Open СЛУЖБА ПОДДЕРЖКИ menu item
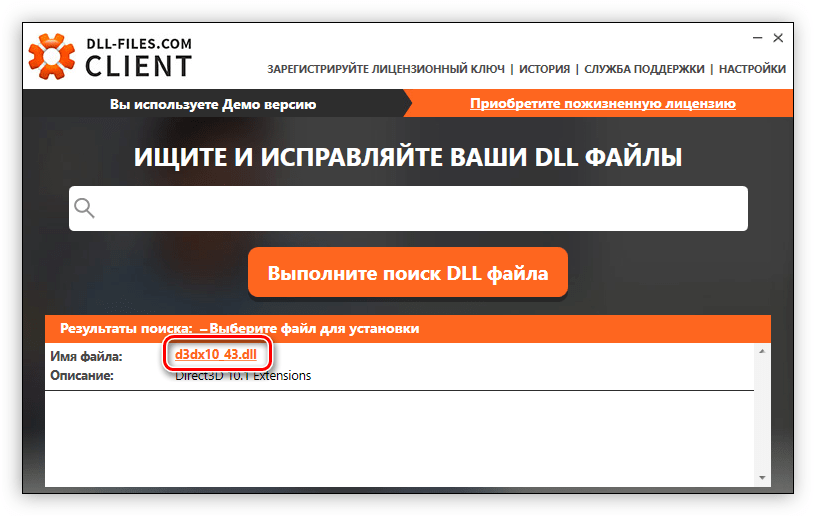 pos(644,69)
